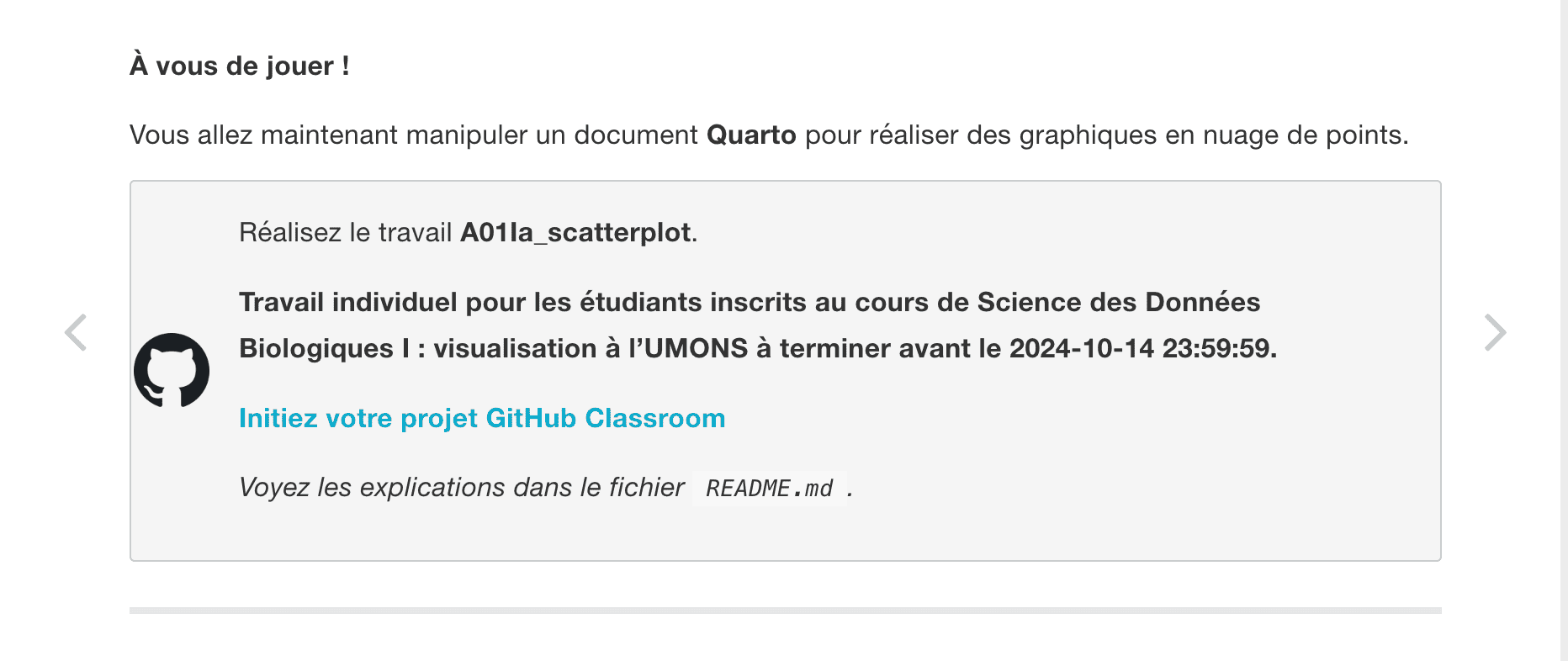Click the text Réalisez le travail
Image resolution: width=1568 pixels, height=661 pixels.
346,232
